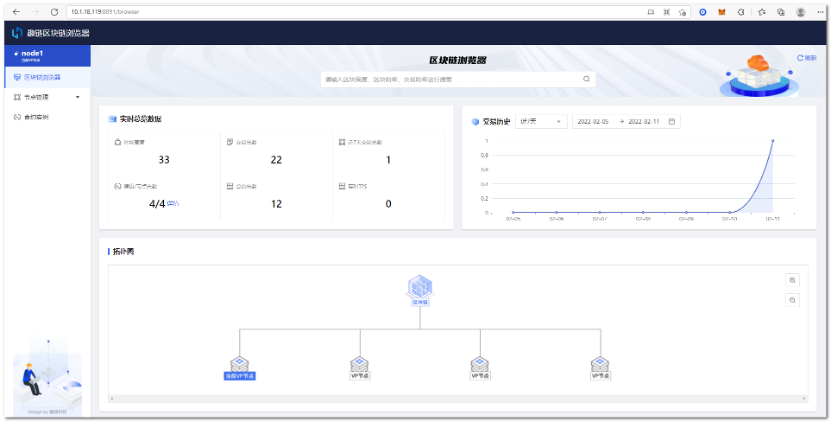This screenshot has height=422, width=832.
Task: Open the browser favorites list icon
Action: (x=762, y=12)
